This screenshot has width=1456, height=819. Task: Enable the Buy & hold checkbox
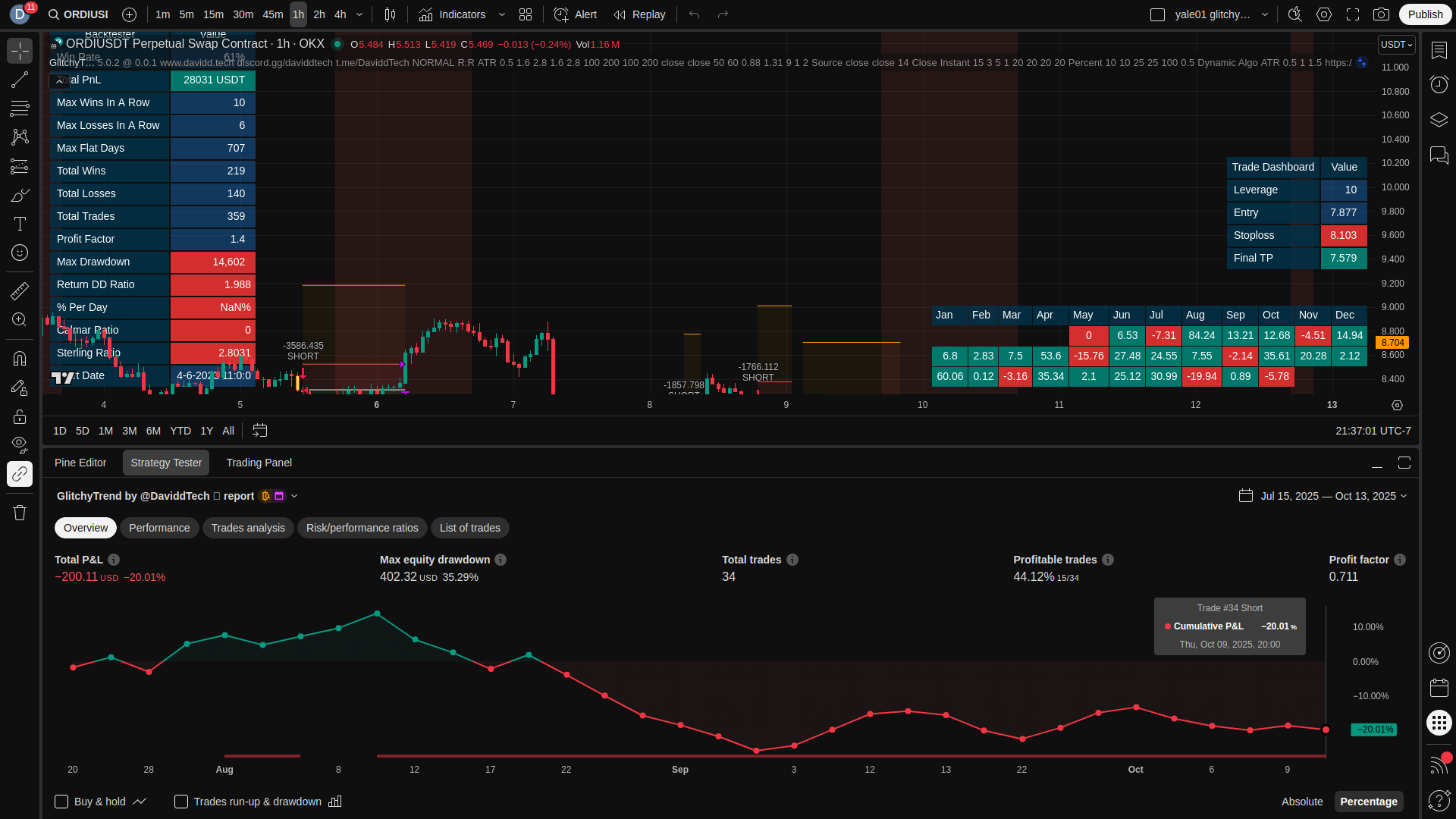(61, 802)
